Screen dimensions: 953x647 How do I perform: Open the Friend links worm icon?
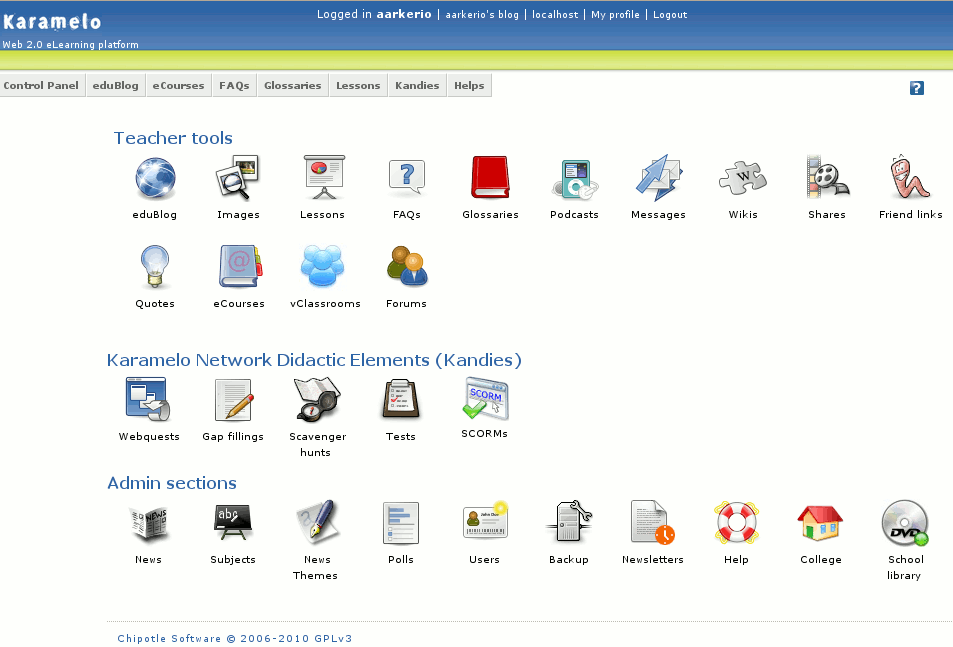[910, 177]
